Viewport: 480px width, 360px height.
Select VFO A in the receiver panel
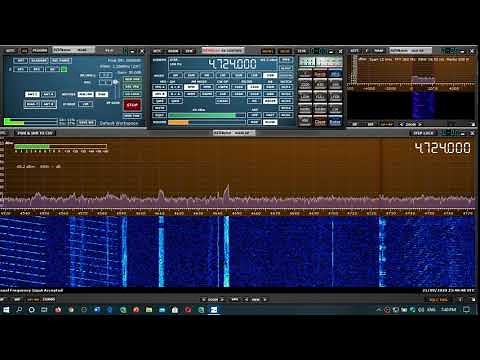click(159, 87)
